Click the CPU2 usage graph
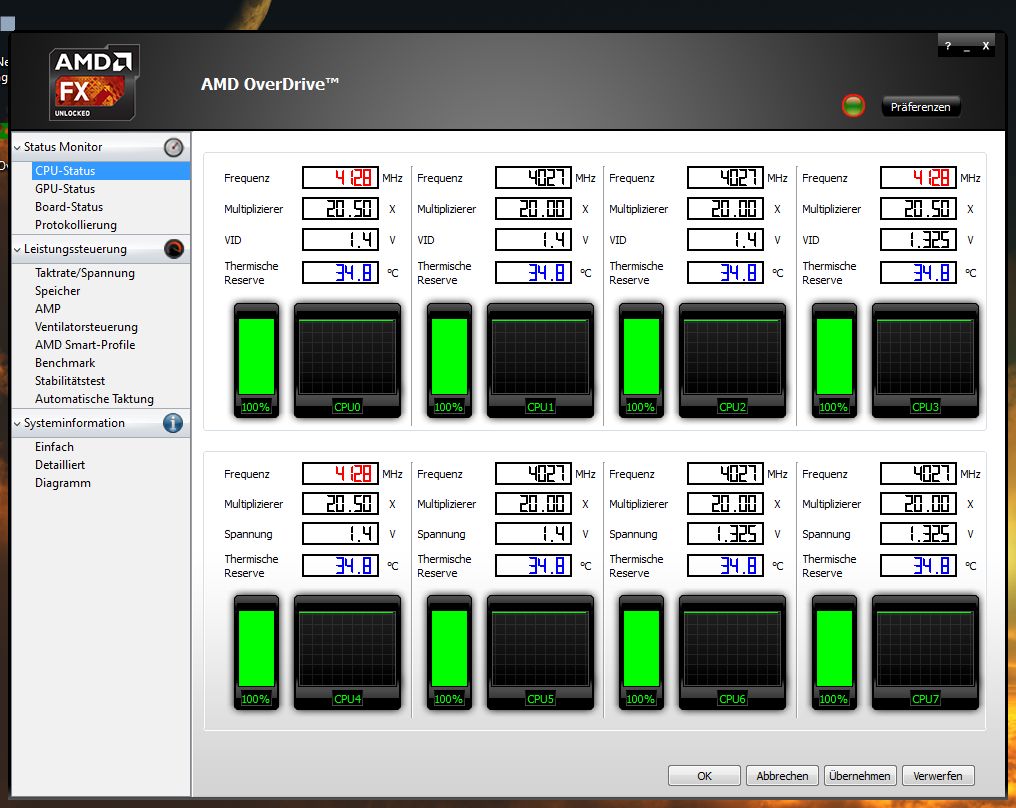This screenshot has height=808, width=1016. point(732,360)
